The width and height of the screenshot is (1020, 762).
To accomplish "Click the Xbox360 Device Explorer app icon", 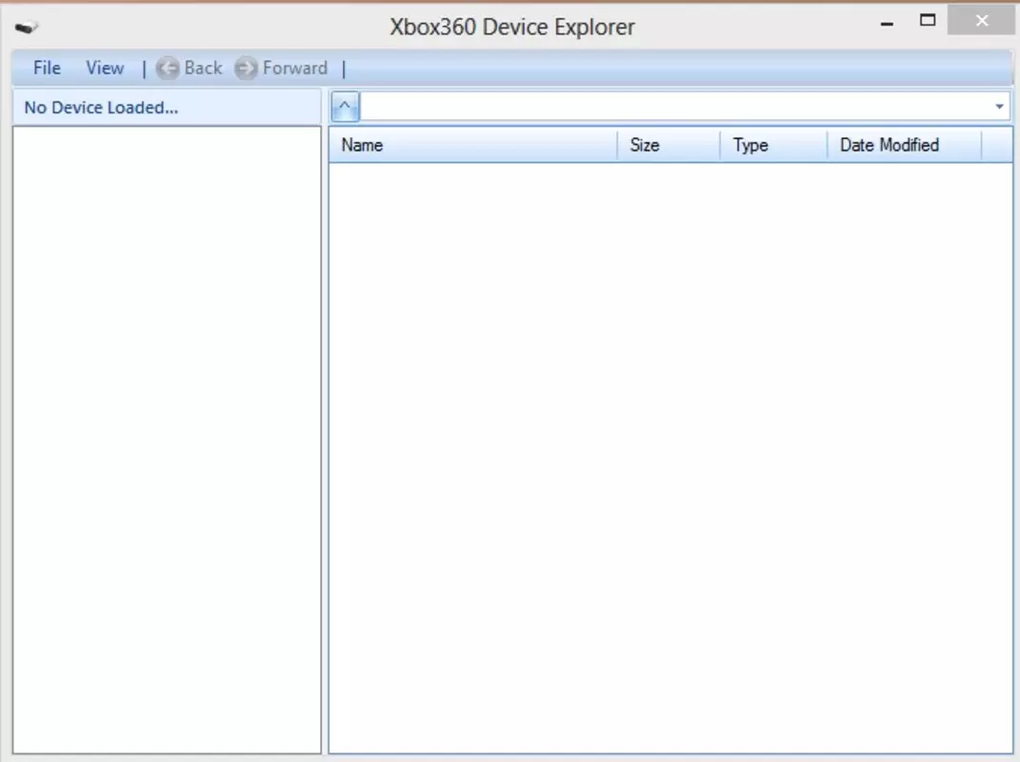I will point(27,27).
